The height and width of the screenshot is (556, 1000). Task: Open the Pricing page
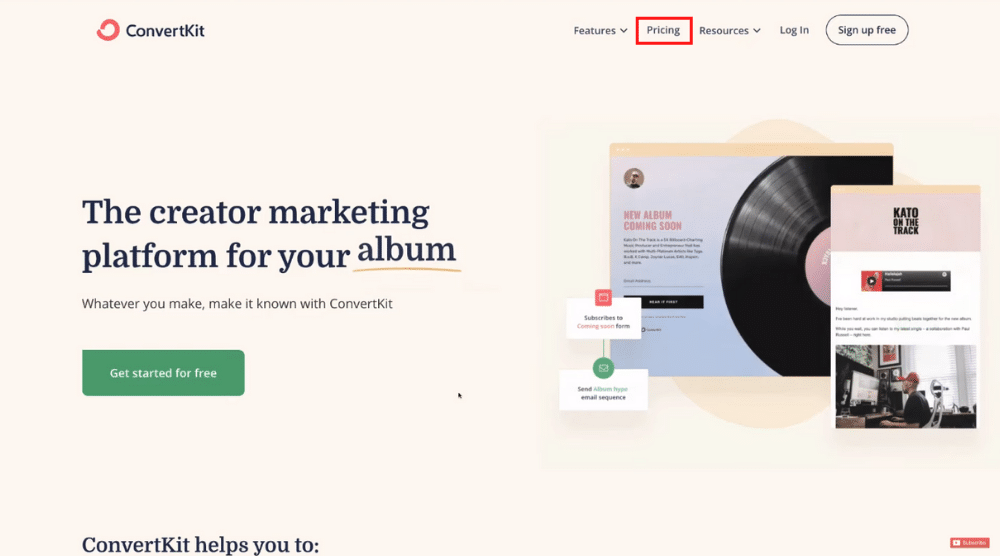(x=663, y=30)
